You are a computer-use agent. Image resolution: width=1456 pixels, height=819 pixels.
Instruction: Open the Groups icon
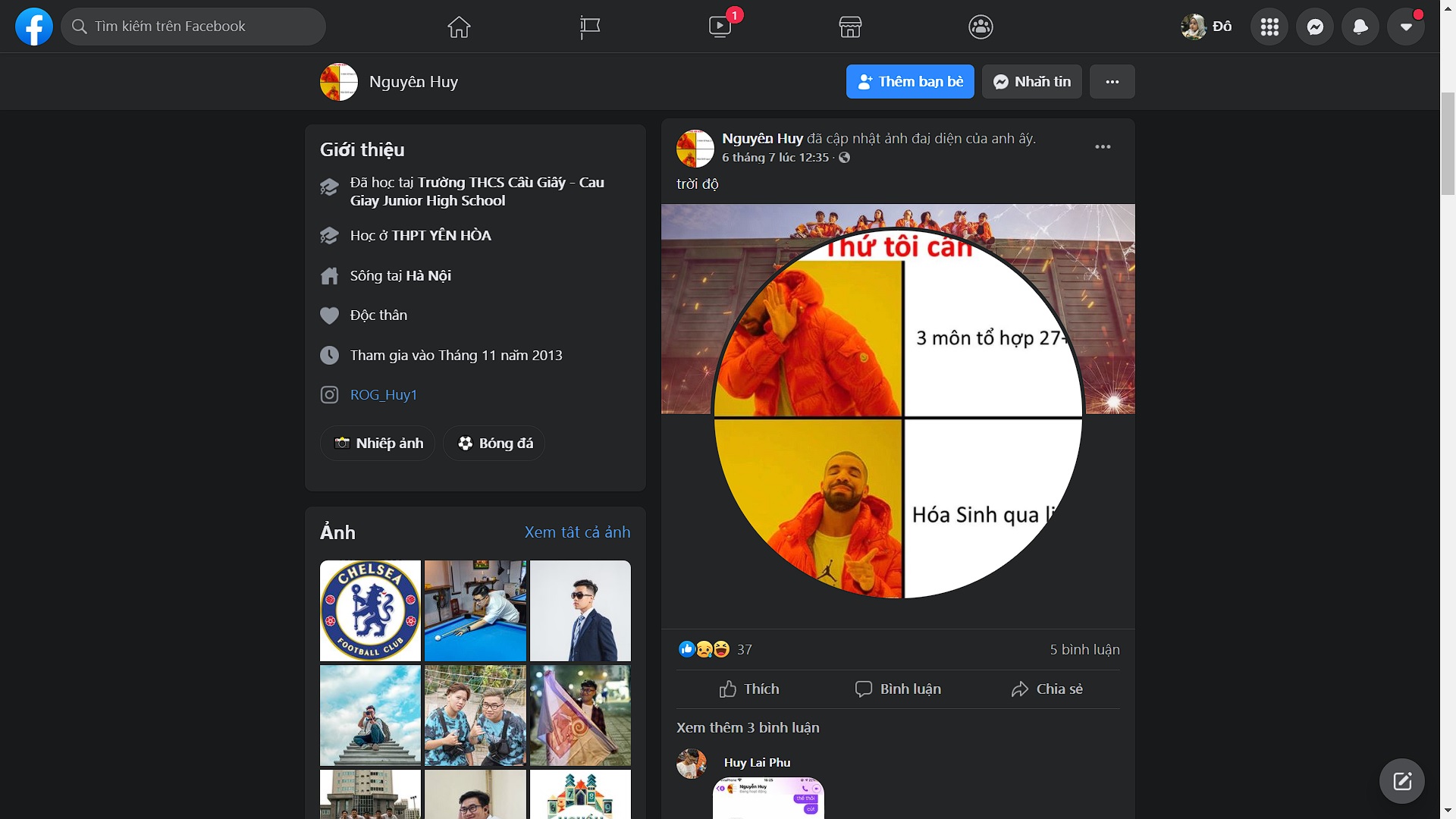(x=981, y=27)
